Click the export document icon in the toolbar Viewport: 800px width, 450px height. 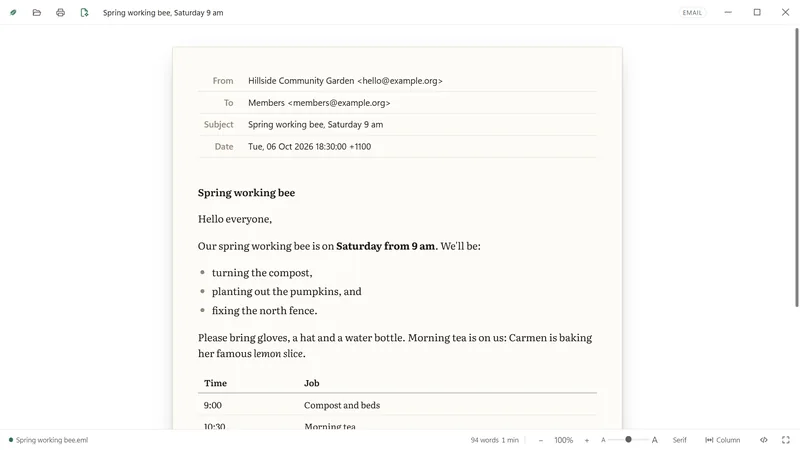click(84, 12)
